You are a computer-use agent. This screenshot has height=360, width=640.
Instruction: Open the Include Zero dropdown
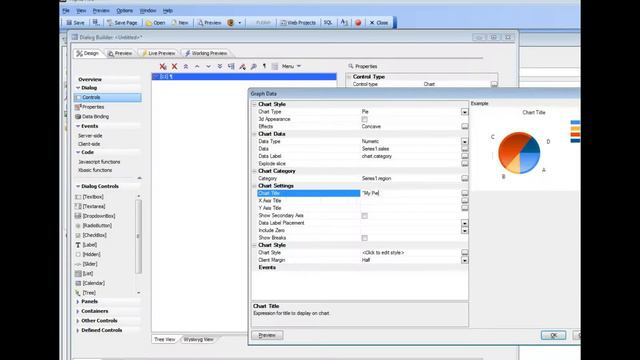(x=464, y=231)
